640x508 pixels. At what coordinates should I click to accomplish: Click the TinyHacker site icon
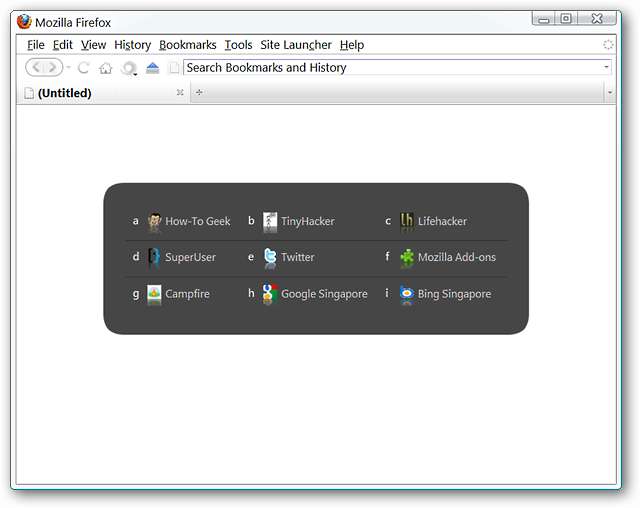pyautogui.click(x=270, y=221)
